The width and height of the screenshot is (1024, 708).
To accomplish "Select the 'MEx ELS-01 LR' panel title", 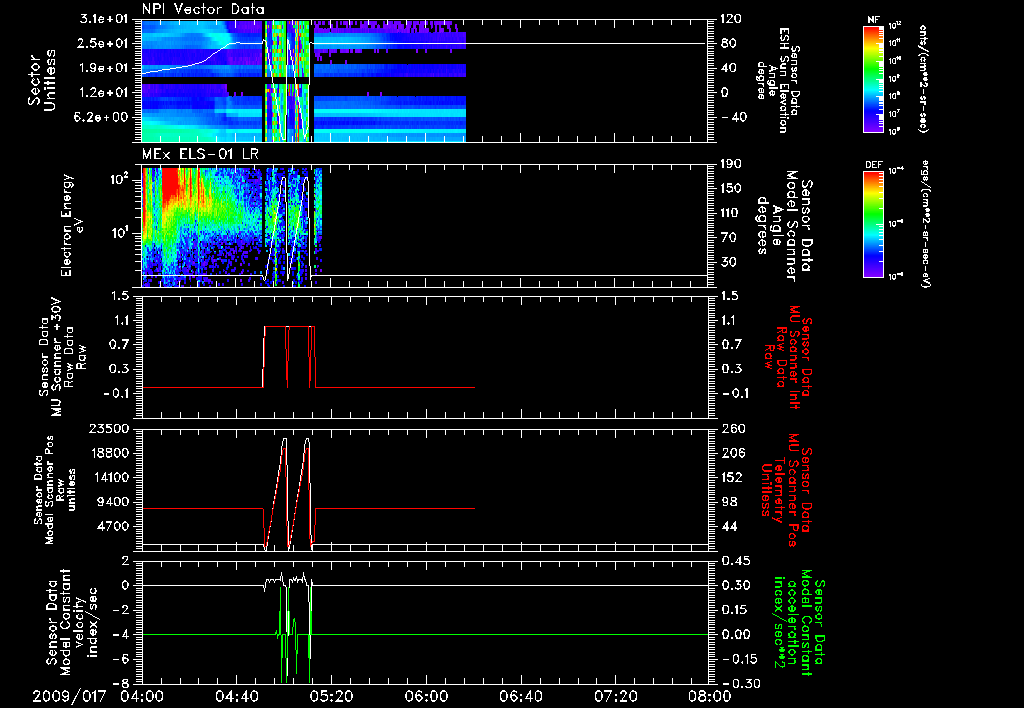I will [200, 154].
